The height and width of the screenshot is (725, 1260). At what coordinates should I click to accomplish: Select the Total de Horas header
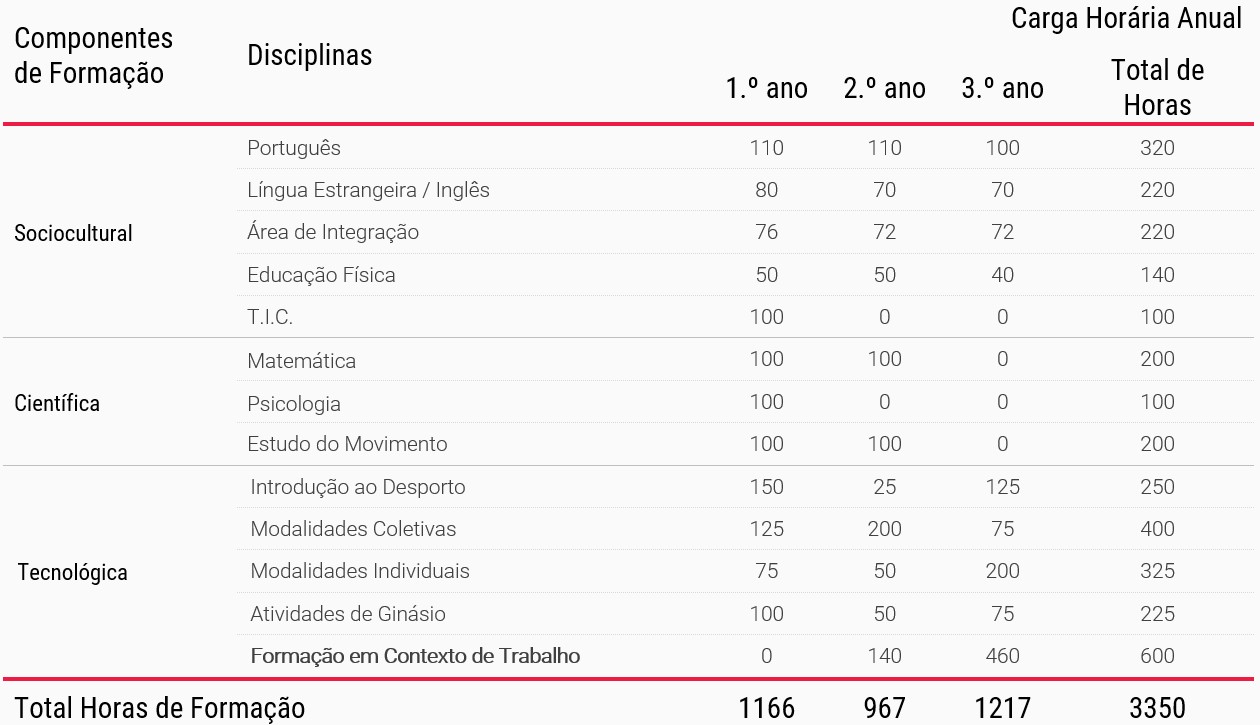[1157, 87]
